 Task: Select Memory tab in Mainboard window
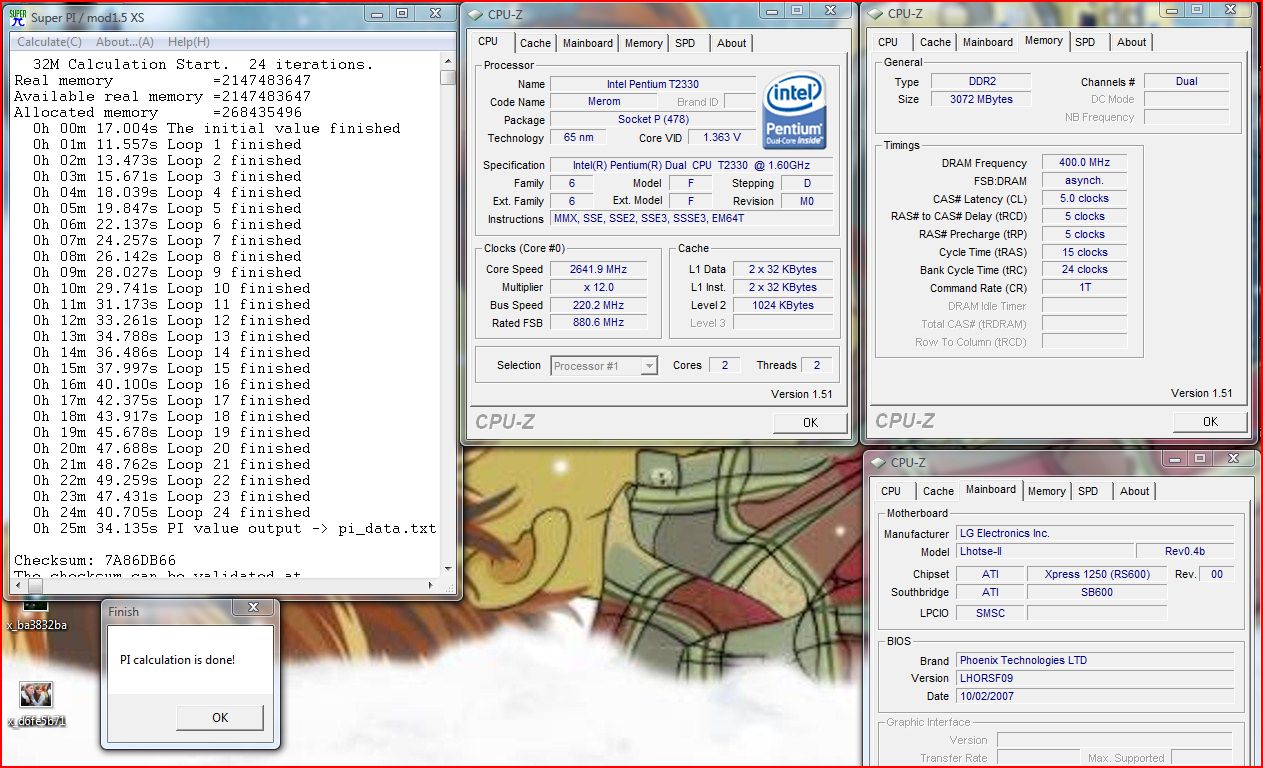click(x=1046, y=491)
